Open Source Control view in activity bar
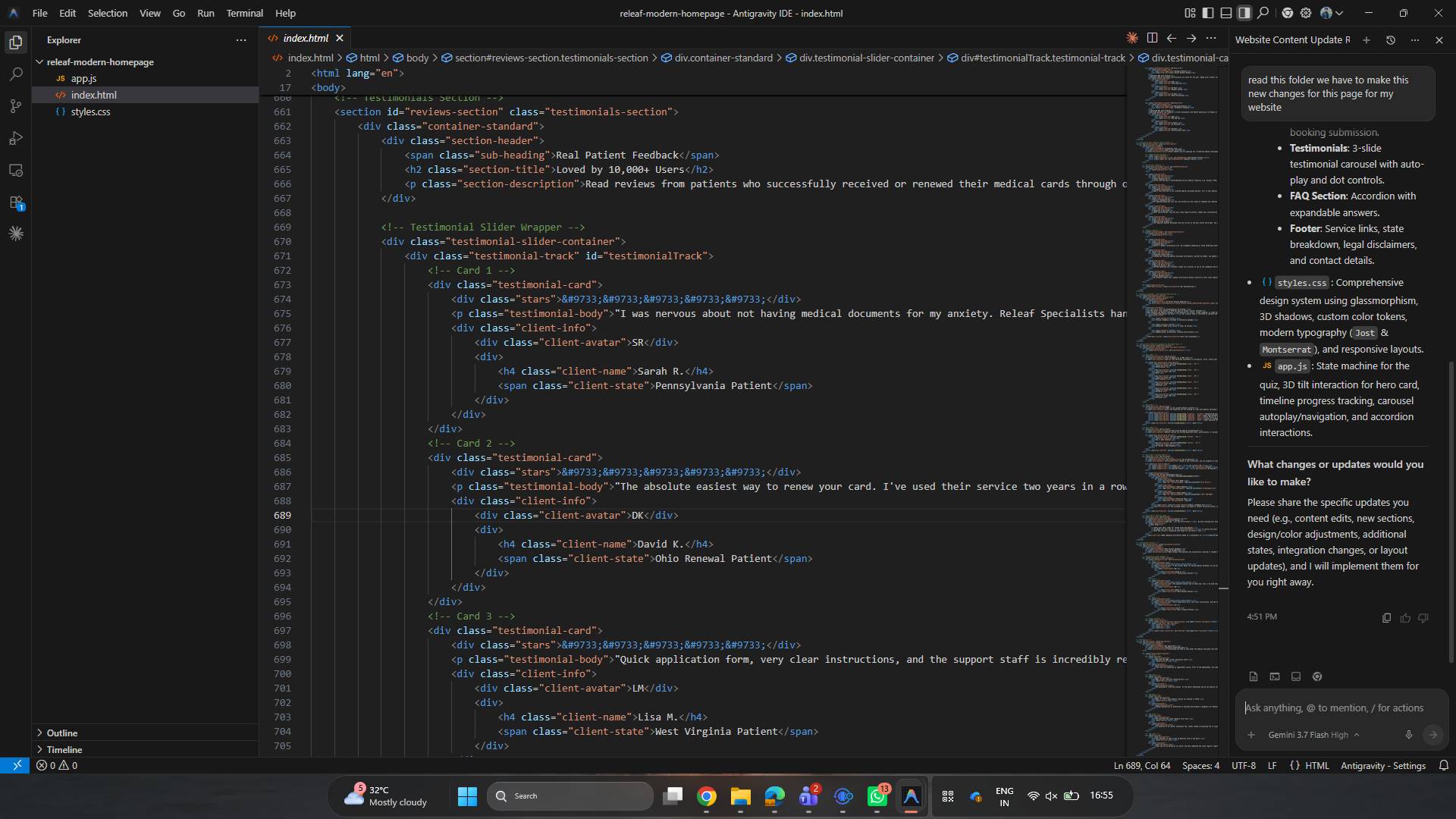 [x=16, y=106]
